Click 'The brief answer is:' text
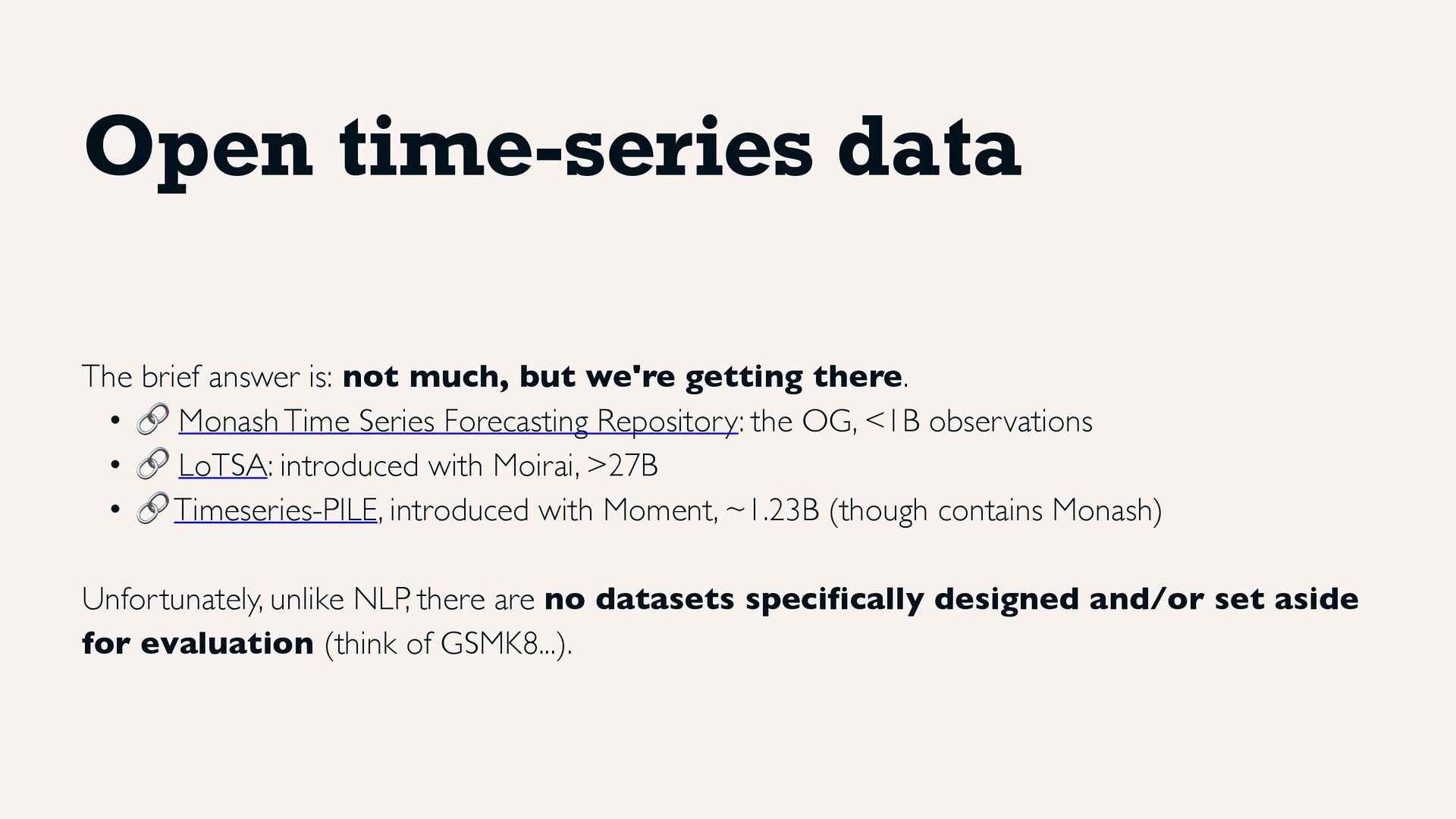 click(206, 376)
